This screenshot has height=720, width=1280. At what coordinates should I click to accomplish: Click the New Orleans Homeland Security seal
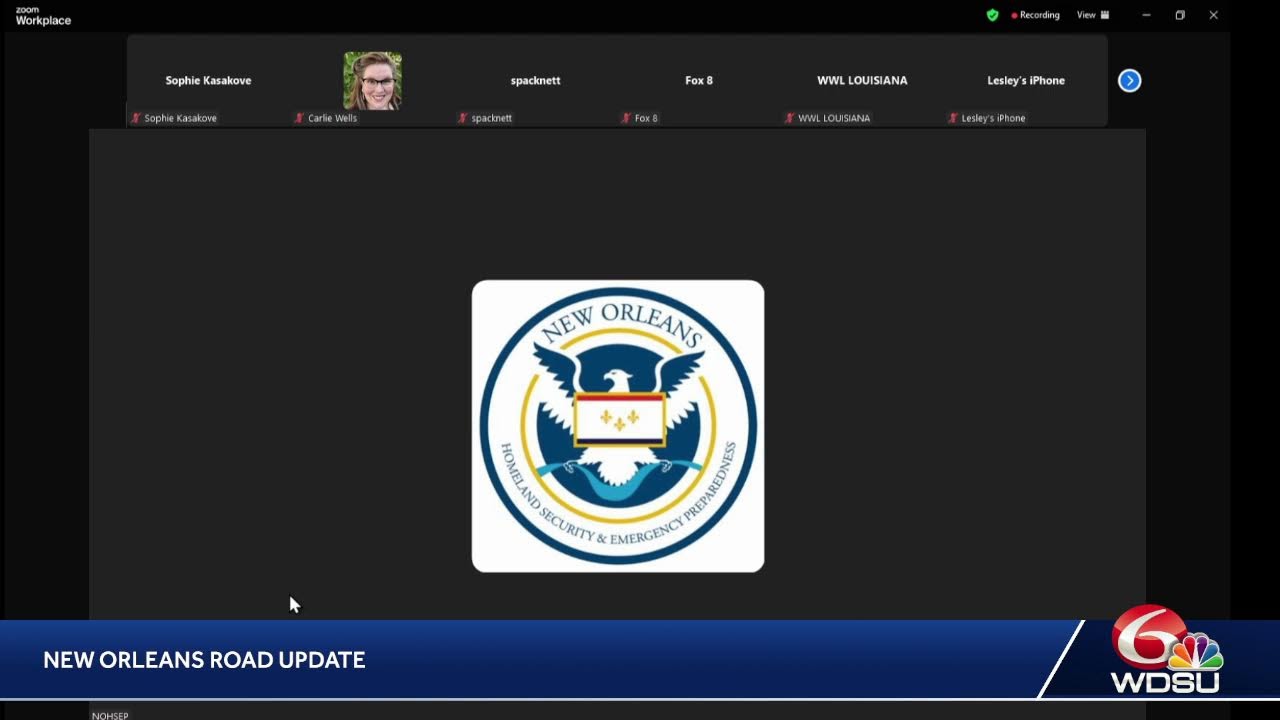tap(618, 426)
